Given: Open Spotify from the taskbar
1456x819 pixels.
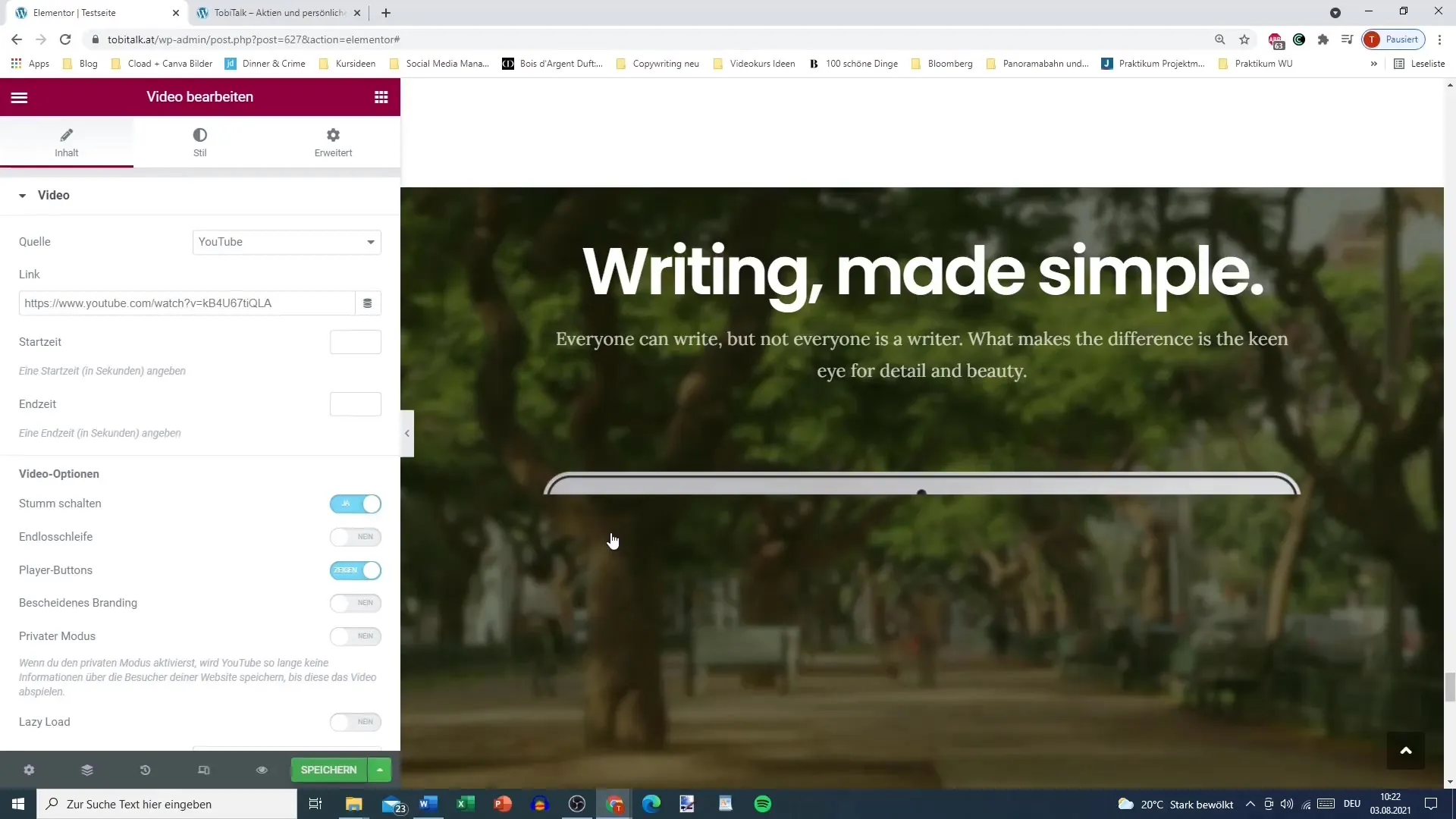Looking at the screenshot, I should [x=763, y=804].
